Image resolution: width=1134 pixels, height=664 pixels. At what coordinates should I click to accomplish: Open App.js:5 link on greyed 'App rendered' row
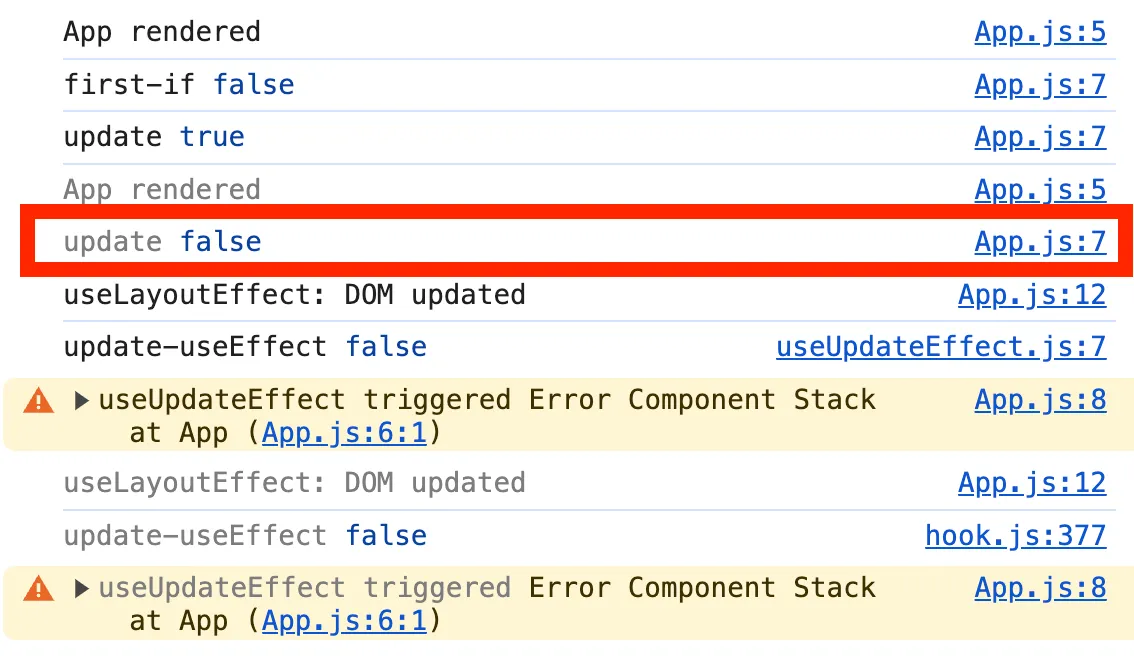point(1040,190)
